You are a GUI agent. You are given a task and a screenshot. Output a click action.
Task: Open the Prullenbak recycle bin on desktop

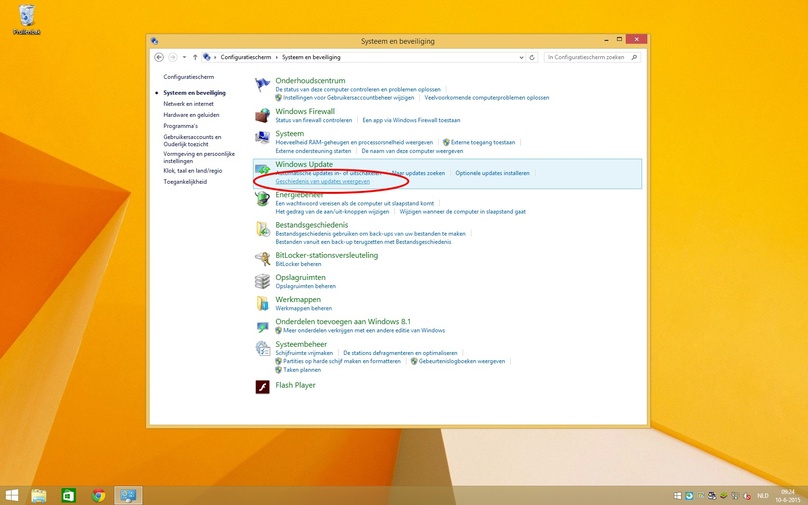point(27,19)
